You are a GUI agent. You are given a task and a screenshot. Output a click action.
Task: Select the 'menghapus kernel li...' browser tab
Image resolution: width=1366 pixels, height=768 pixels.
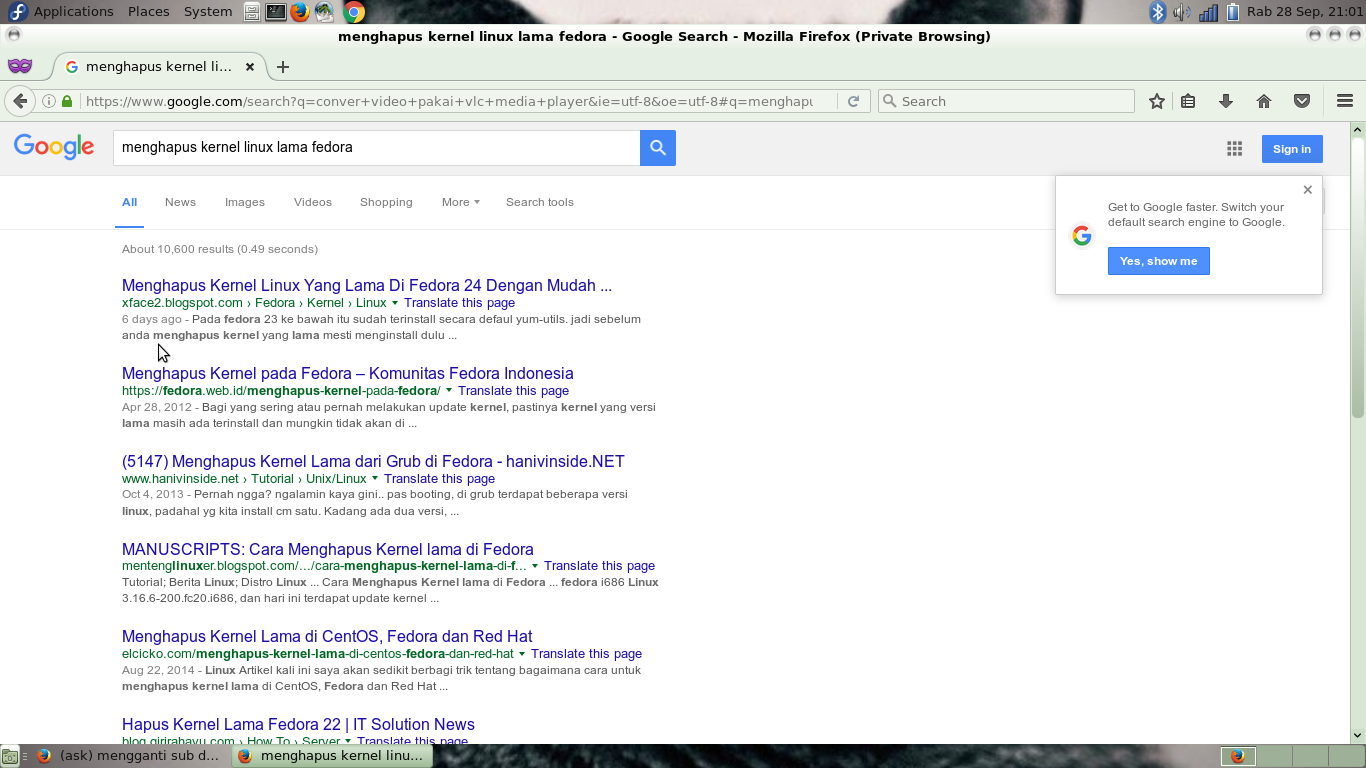(160, 67)
